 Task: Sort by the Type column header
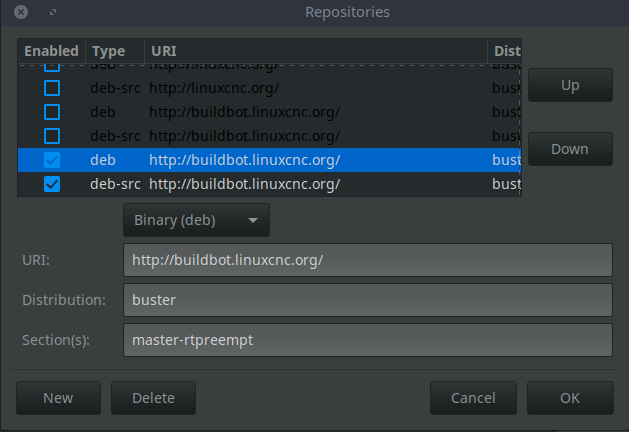115,51
